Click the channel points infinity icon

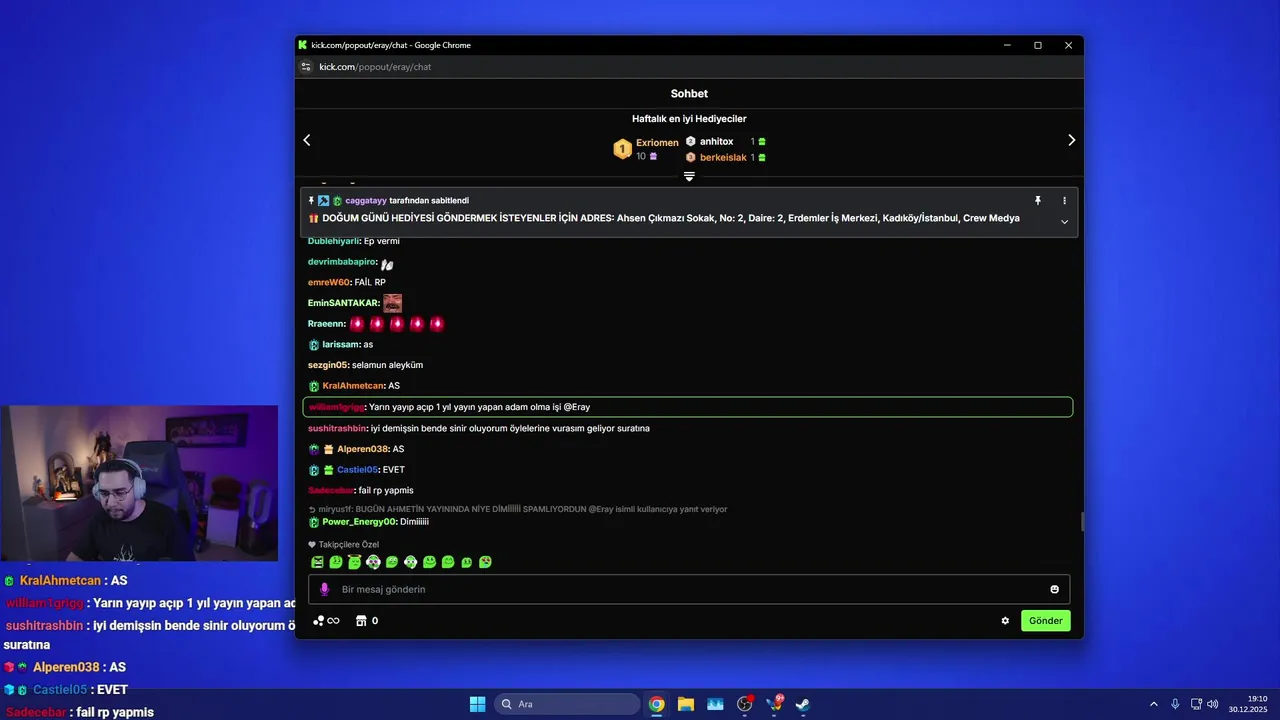[x=326, y=621]
